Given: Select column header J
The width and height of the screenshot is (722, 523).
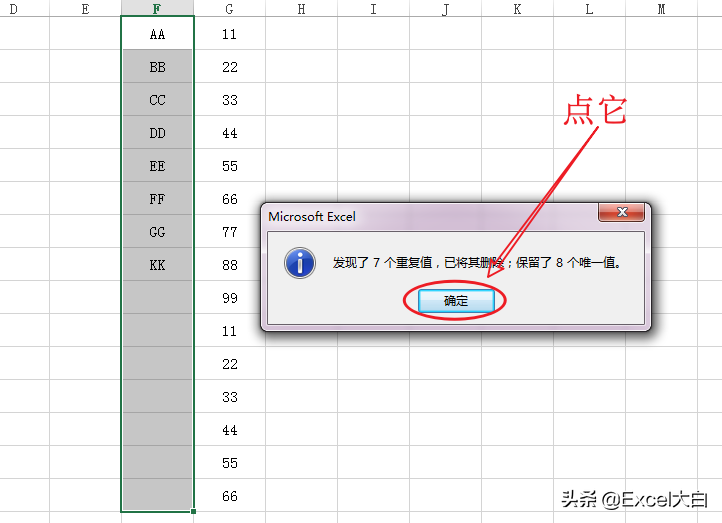Looking at the screenshot, I should point(445,8).
